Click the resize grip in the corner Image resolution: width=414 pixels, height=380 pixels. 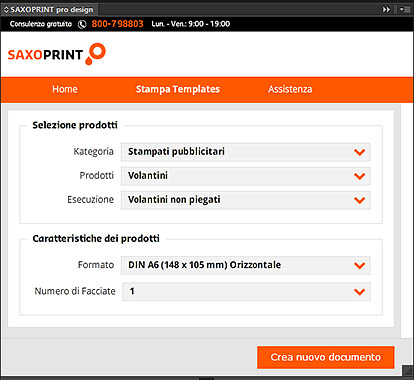(x=408, y=371)
